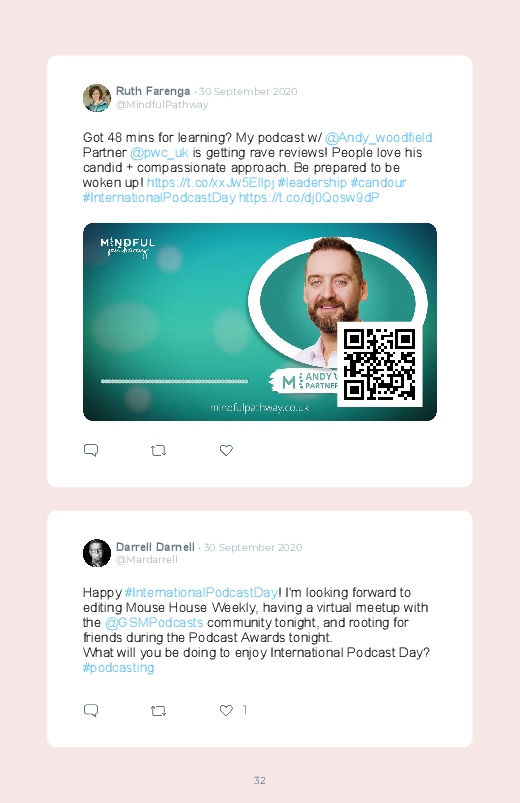Image resolution: width=520 pixels, height=803 pixels.
Task: Click the @GSMPodcasts mention
Action: (154, 623)
